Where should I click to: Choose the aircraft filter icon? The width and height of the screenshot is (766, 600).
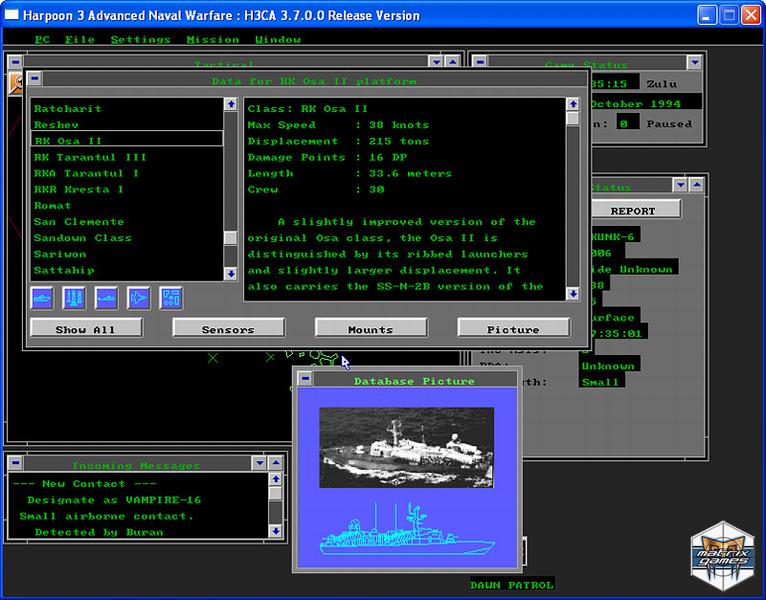138,297
